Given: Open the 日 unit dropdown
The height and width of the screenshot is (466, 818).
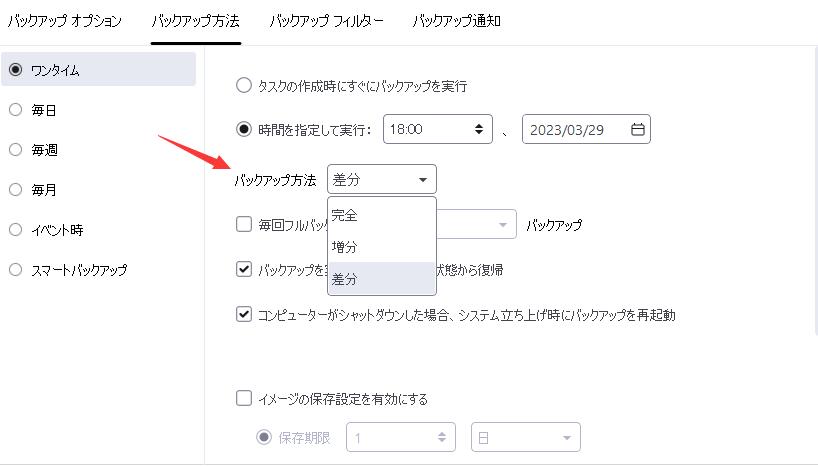Looking at the screenshot, I should click(x=525, y=437).
